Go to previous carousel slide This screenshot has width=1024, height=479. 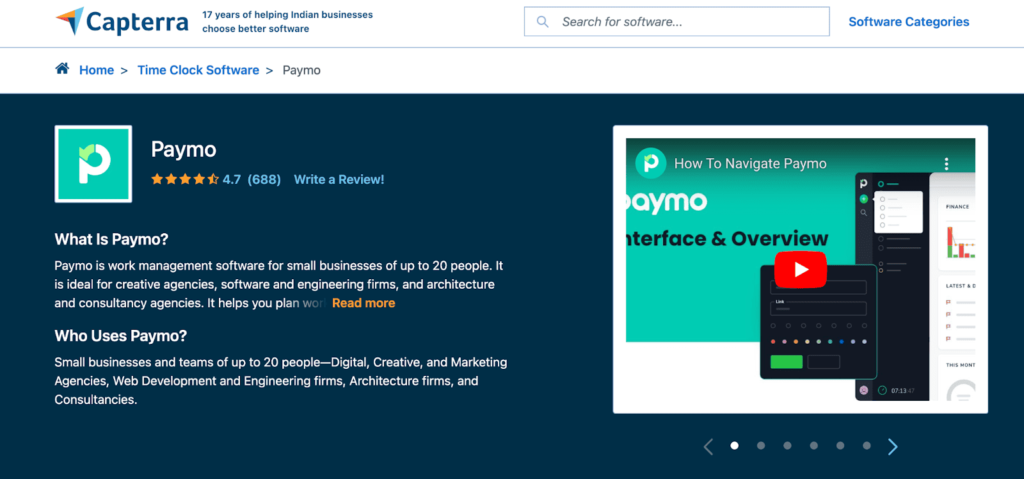708,446
